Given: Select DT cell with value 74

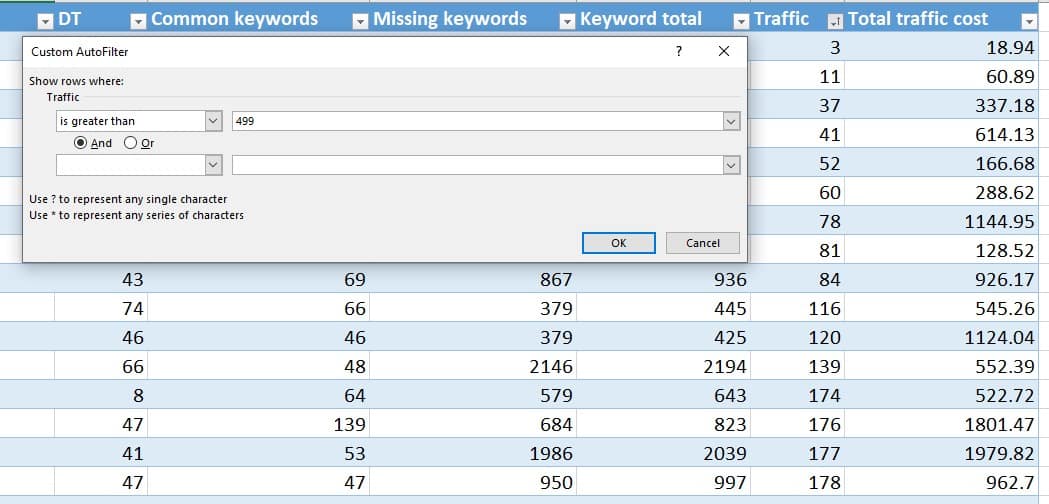Looking at the screenshot, I should [100, 308].
